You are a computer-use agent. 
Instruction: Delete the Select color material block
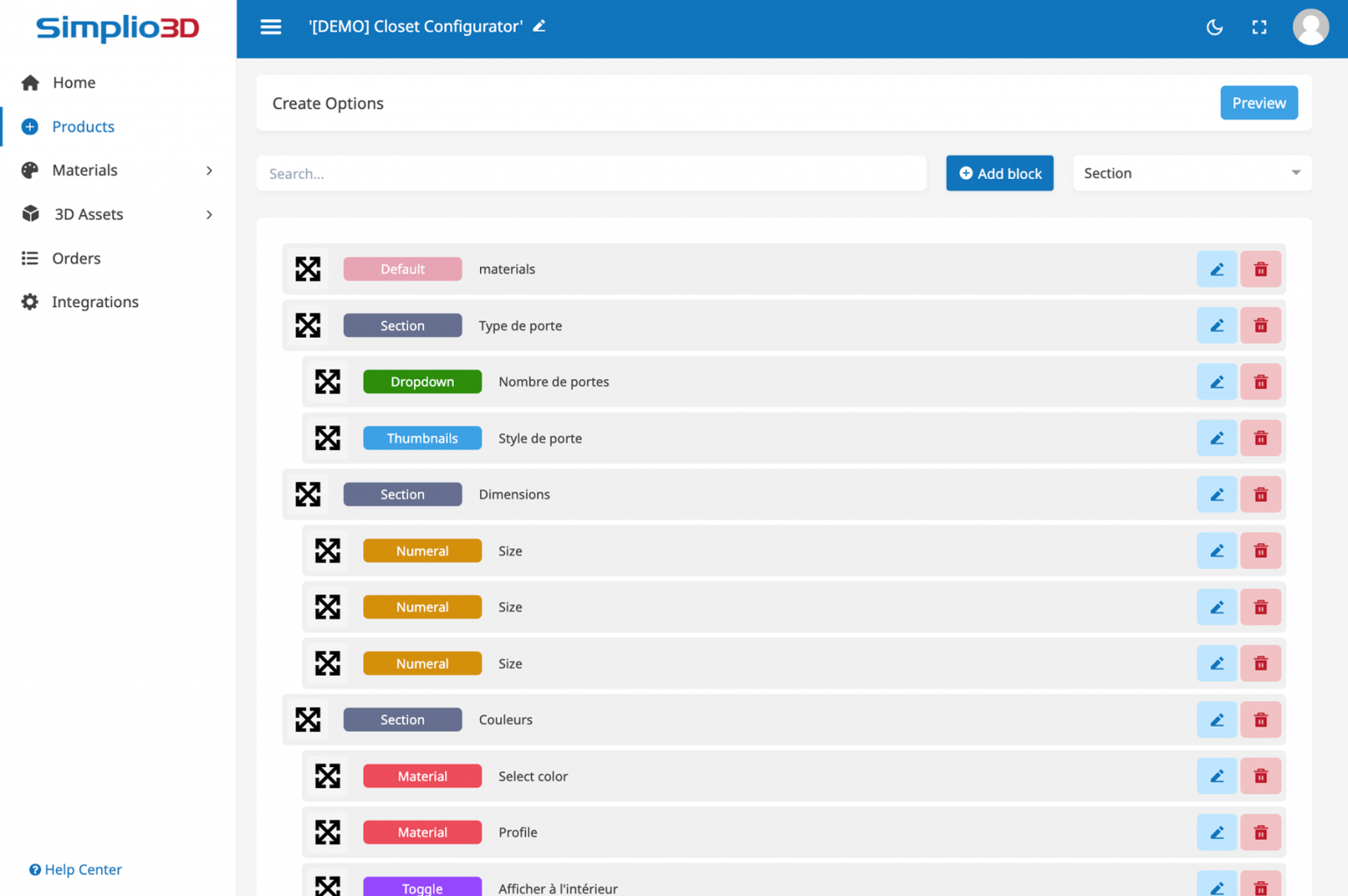(1260, 776)
